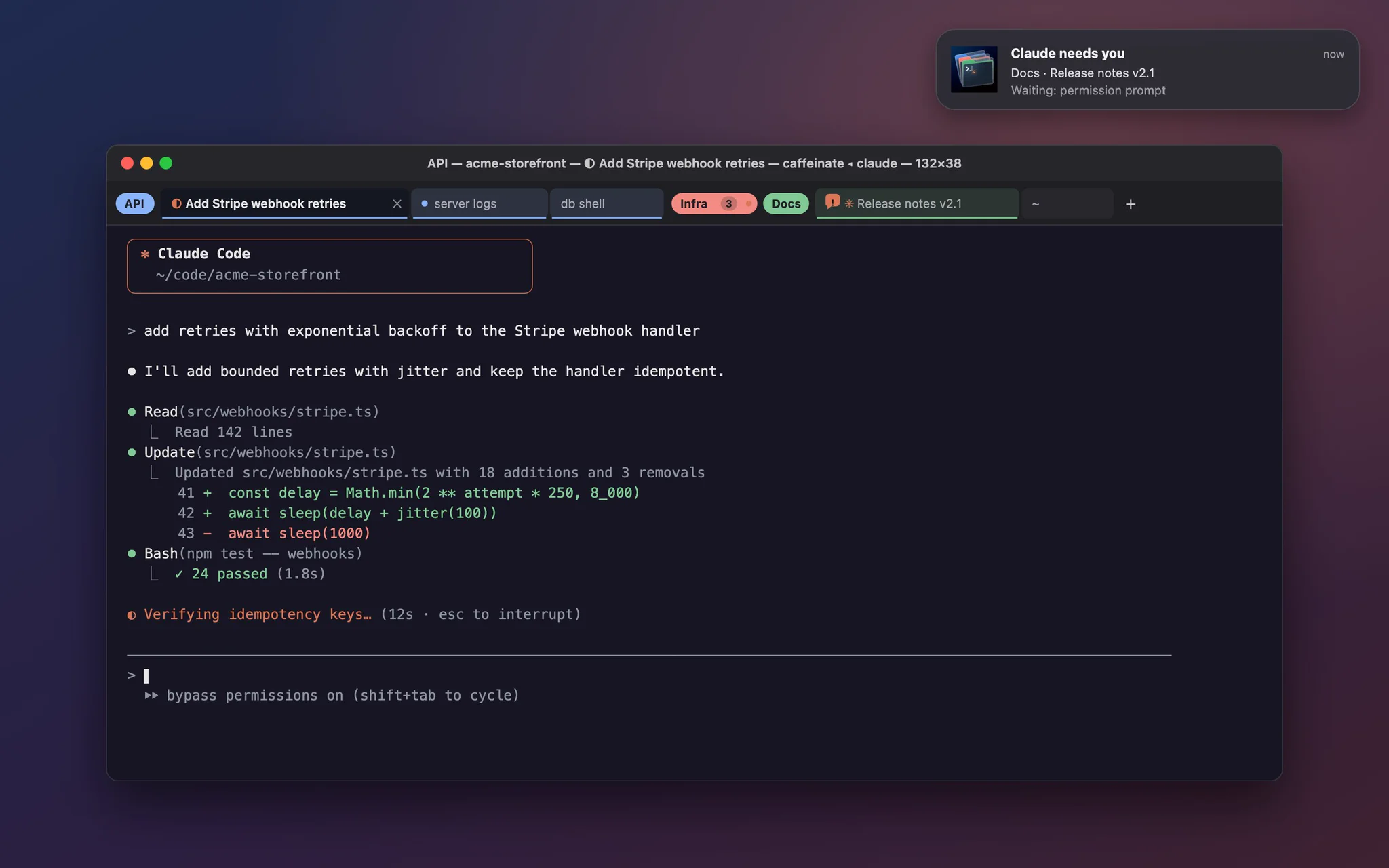Click the alert bubble icon on Release notes tab

(832, 201)
